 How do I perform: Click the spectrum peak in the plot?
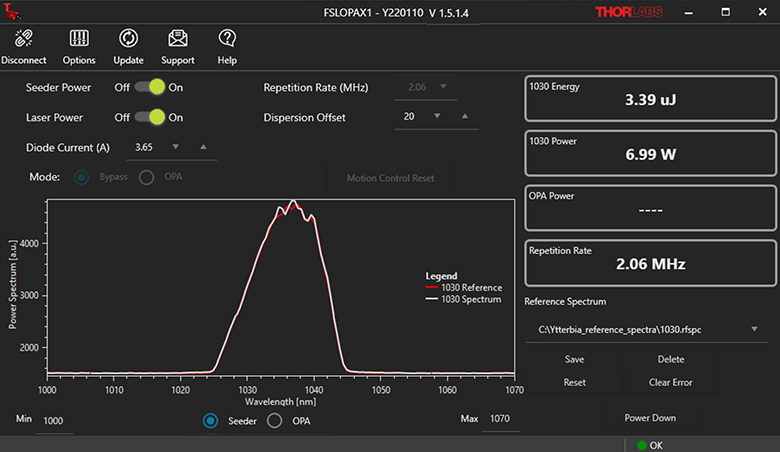(x=293, y=202)
